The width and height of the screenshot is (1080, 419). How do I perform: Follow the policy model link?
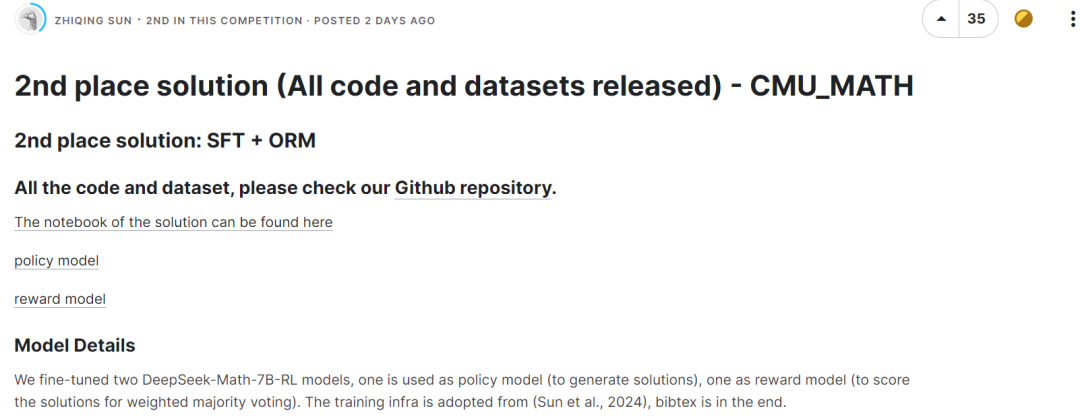pos(56,260)
